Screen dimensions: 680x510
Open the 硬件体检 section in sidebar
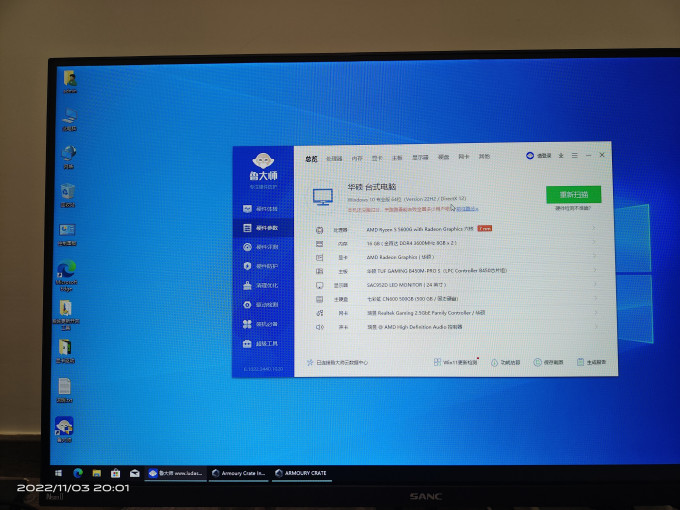261,209
